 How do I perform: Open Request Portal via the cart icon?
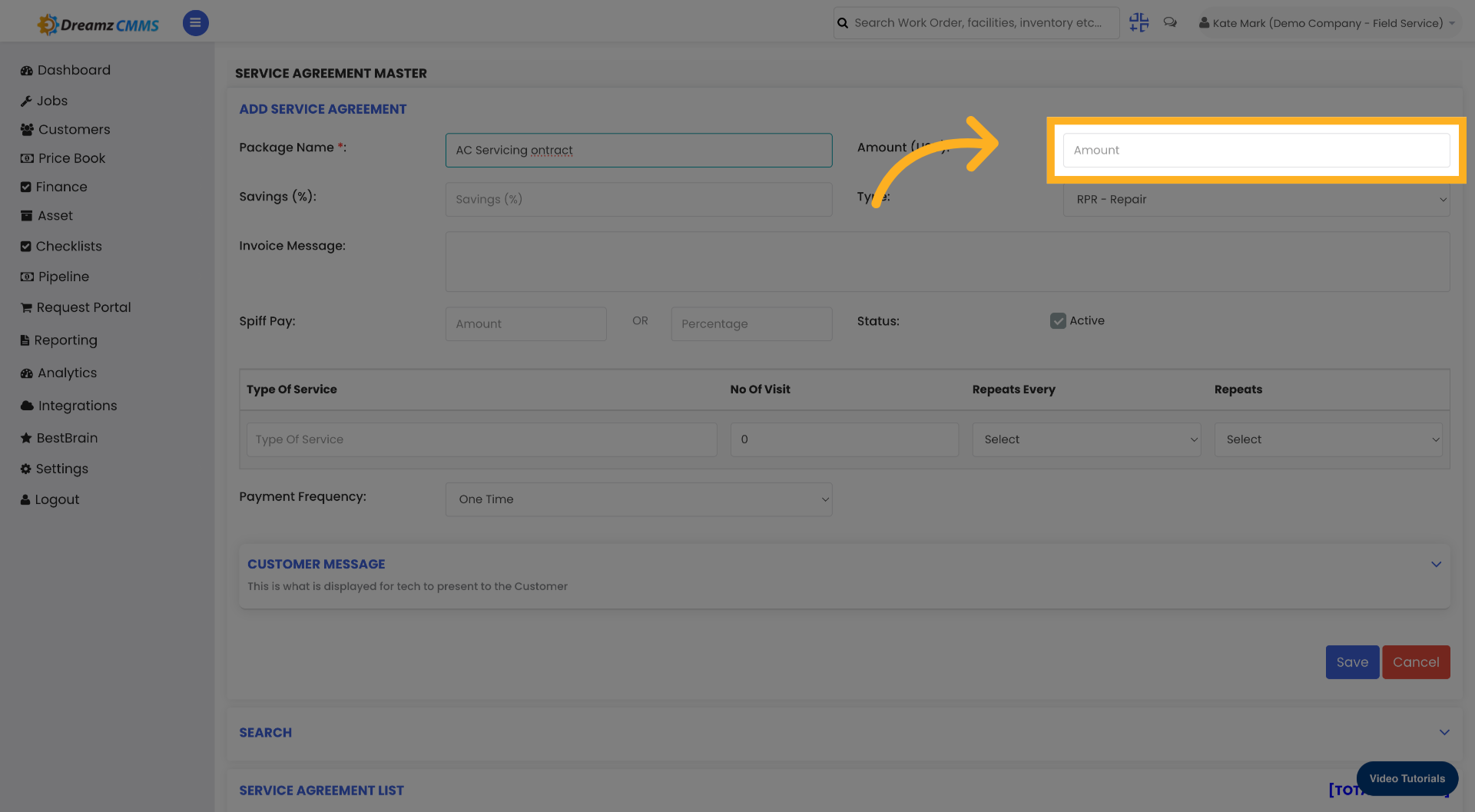[25, 307]
